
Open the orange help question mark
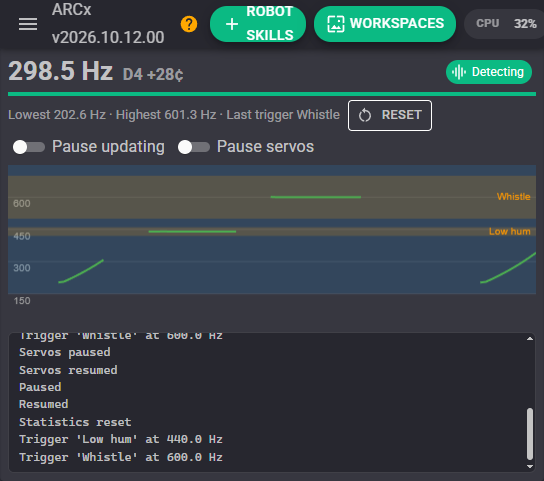[x=189, y=24]
